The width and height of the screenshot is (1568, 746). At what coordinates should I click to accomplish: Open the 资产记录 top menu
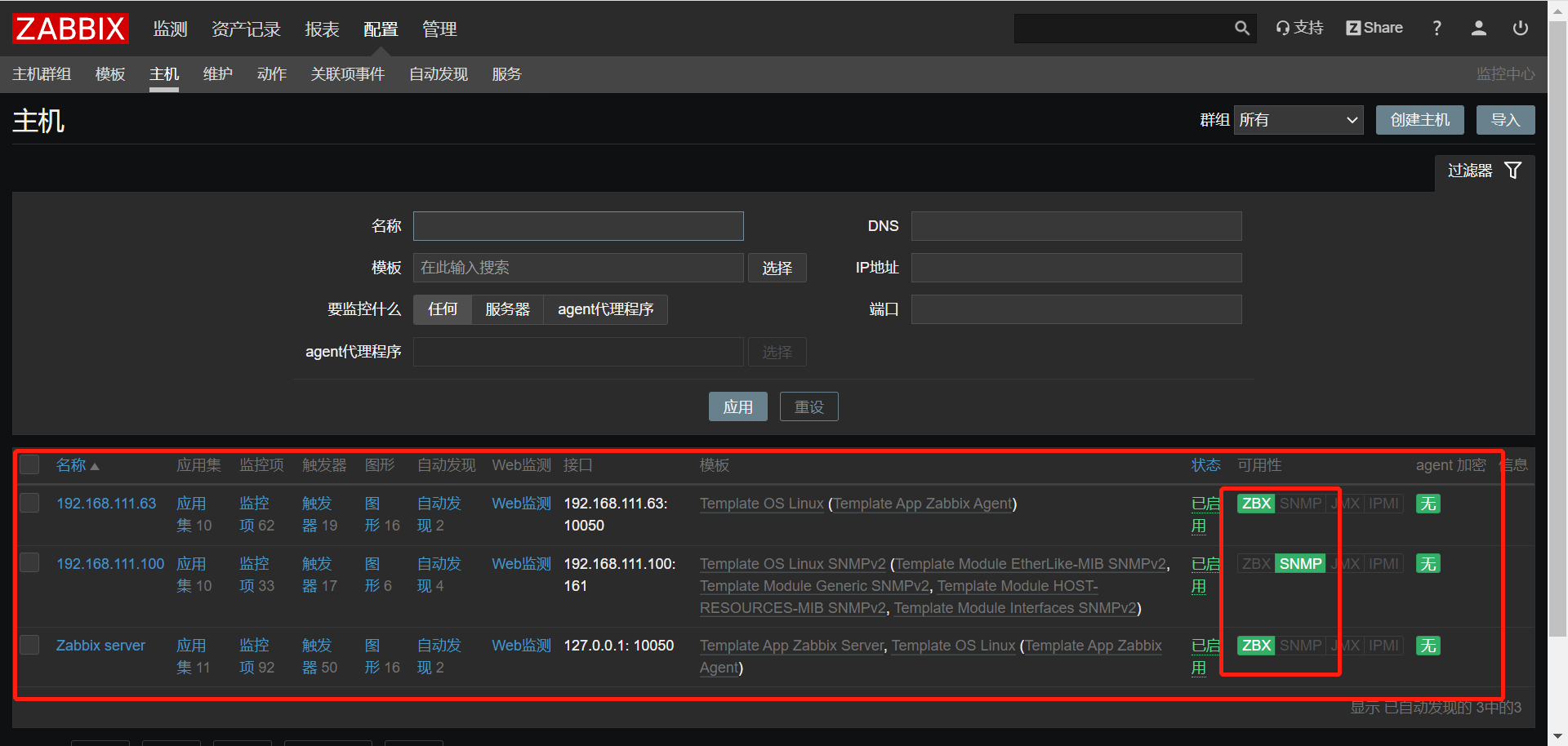246,29
